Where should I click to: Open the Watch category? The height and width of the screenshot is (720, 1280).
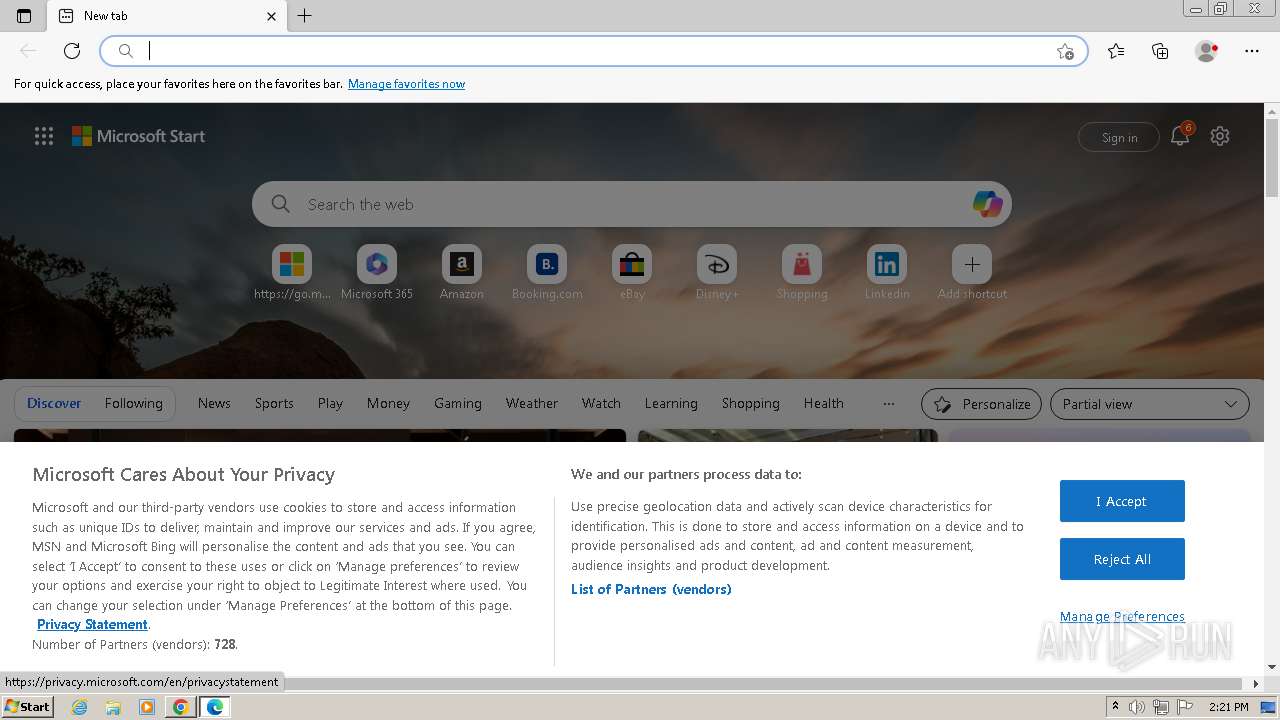pyautogui.click(x=601, y=403)
